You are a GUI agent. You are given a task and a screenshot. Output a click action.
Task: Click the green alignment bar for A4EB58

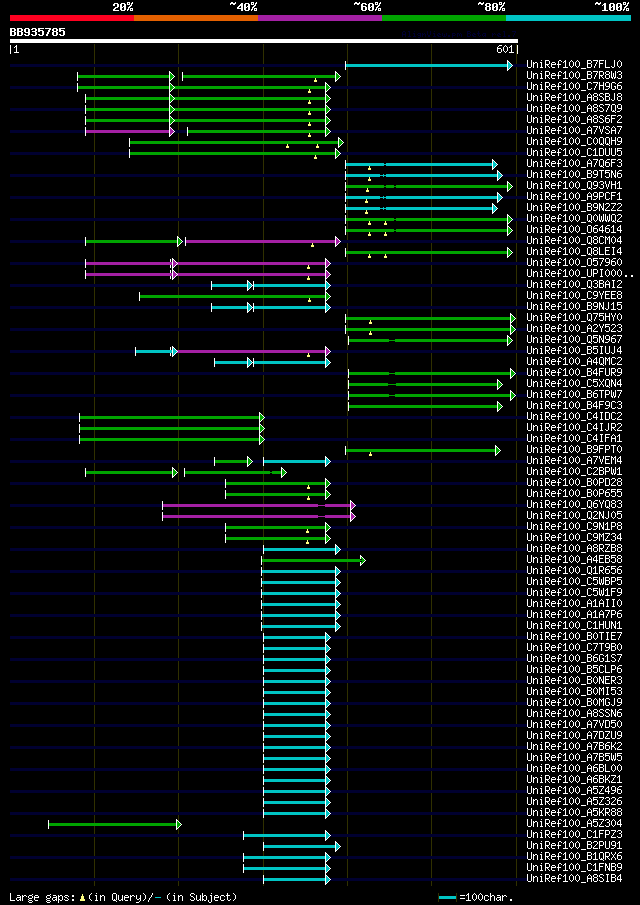point(311,560)
